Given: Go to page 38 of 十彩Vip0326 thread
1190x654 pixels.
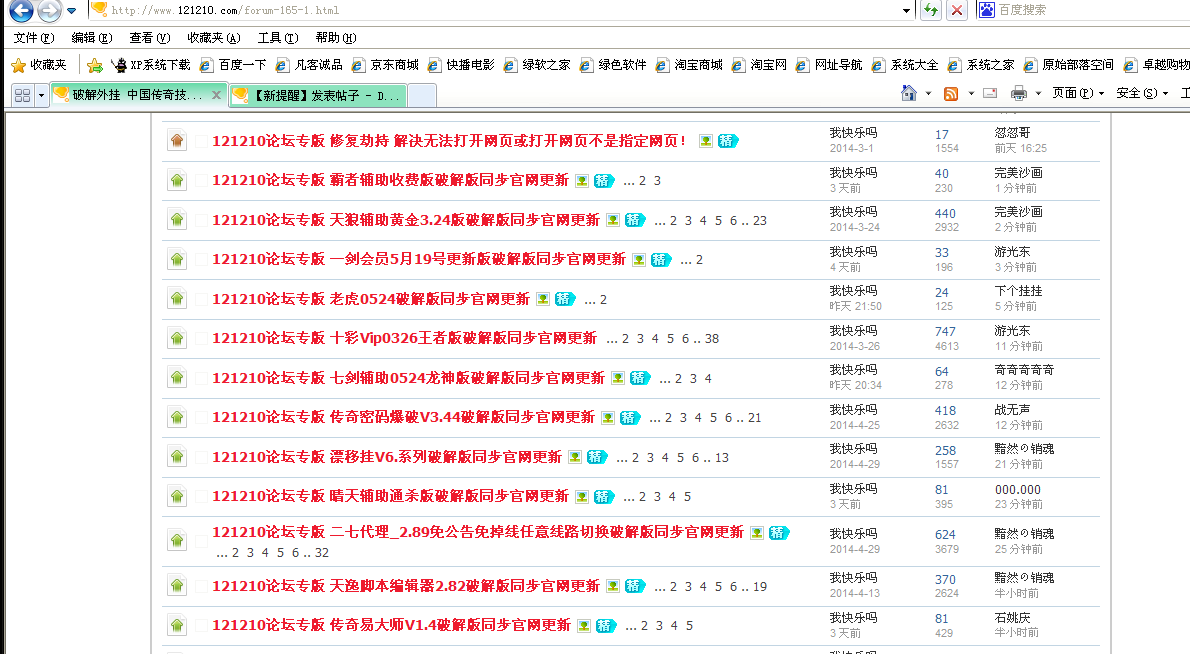Looking at the screenshot, I should pos(711,338).
